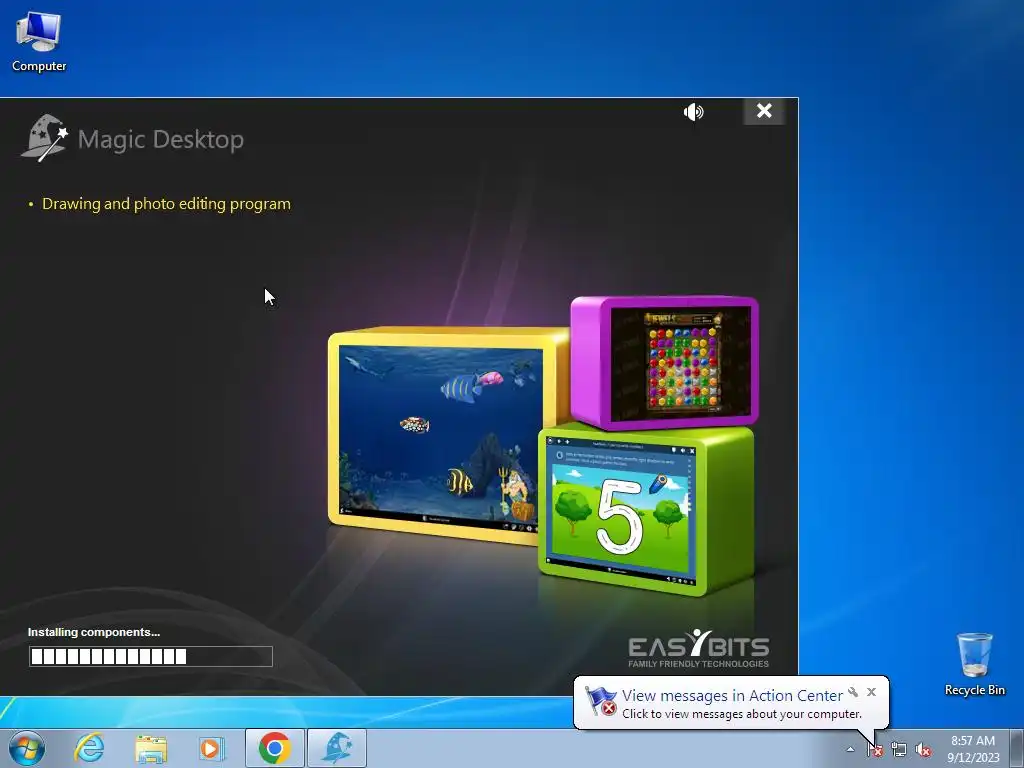
Task: Dismiss the Action Center notification balloon
Action: [x=871, y=692]
